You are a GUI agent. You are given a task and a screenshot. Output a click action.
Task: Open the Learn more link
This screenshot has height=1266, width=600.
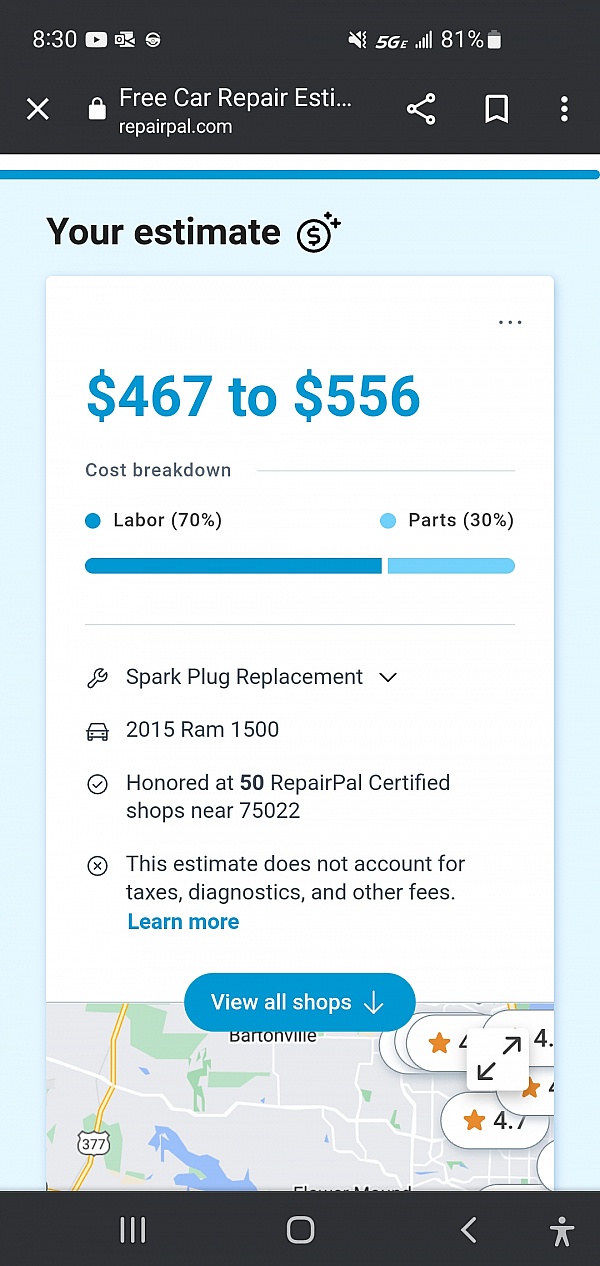183,922
